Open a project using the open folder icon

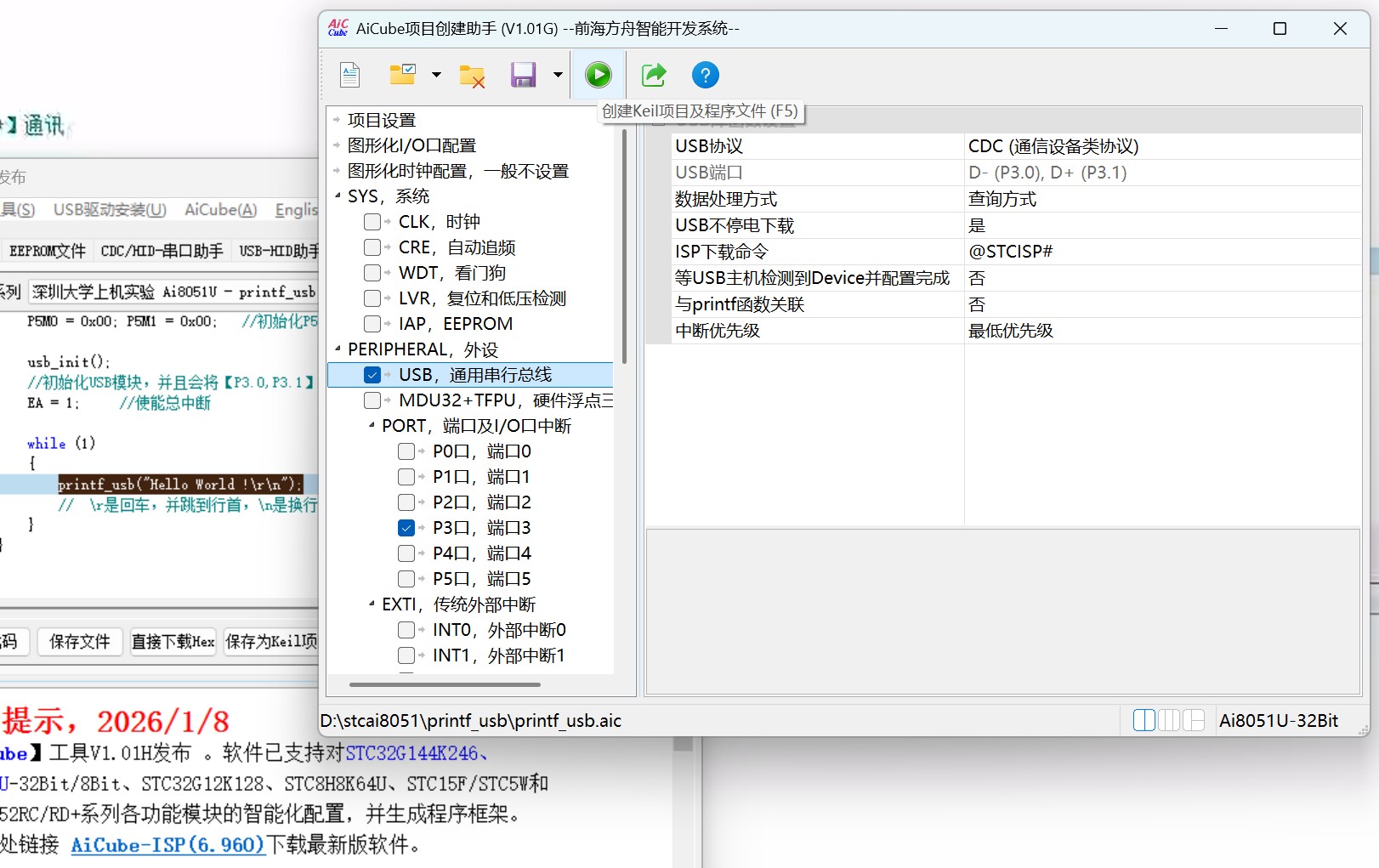403,75
